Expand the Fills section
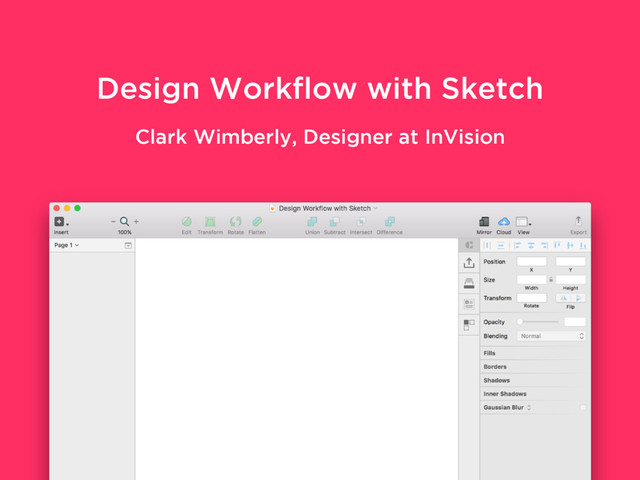640x480 pixels. (534, 353)
